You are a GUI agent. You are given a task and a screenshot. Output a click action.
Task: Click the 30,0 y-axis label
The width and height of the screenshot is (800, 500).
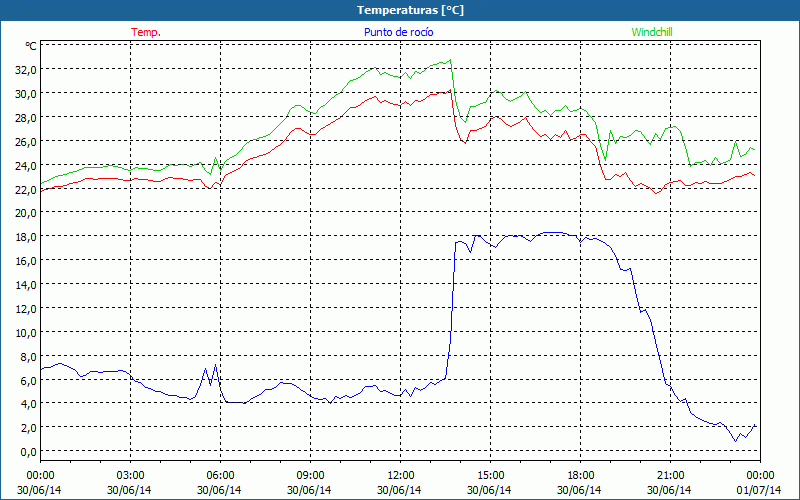tap(26, 94)
